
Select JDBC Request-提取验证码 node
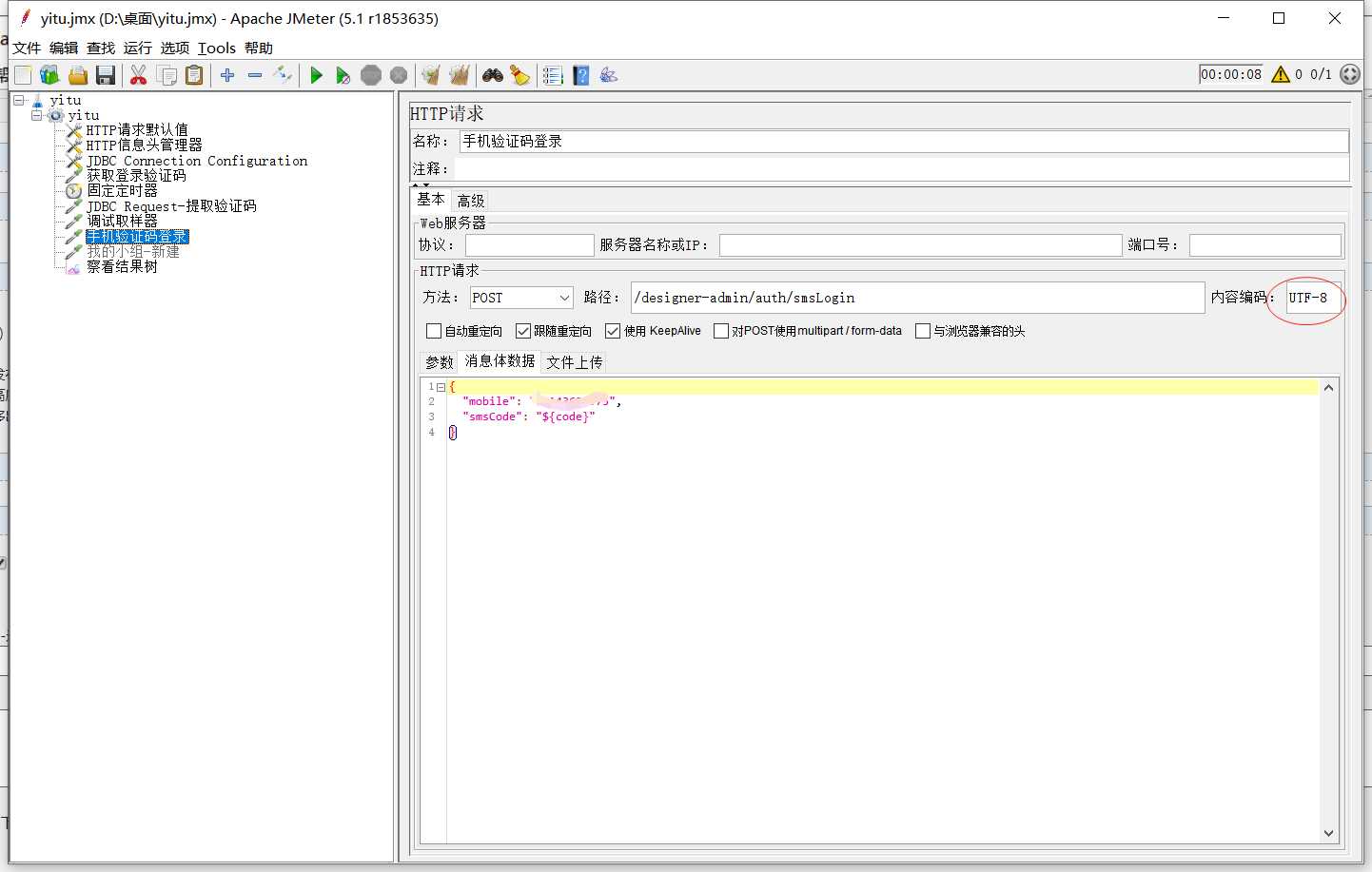tap(172, 206)
